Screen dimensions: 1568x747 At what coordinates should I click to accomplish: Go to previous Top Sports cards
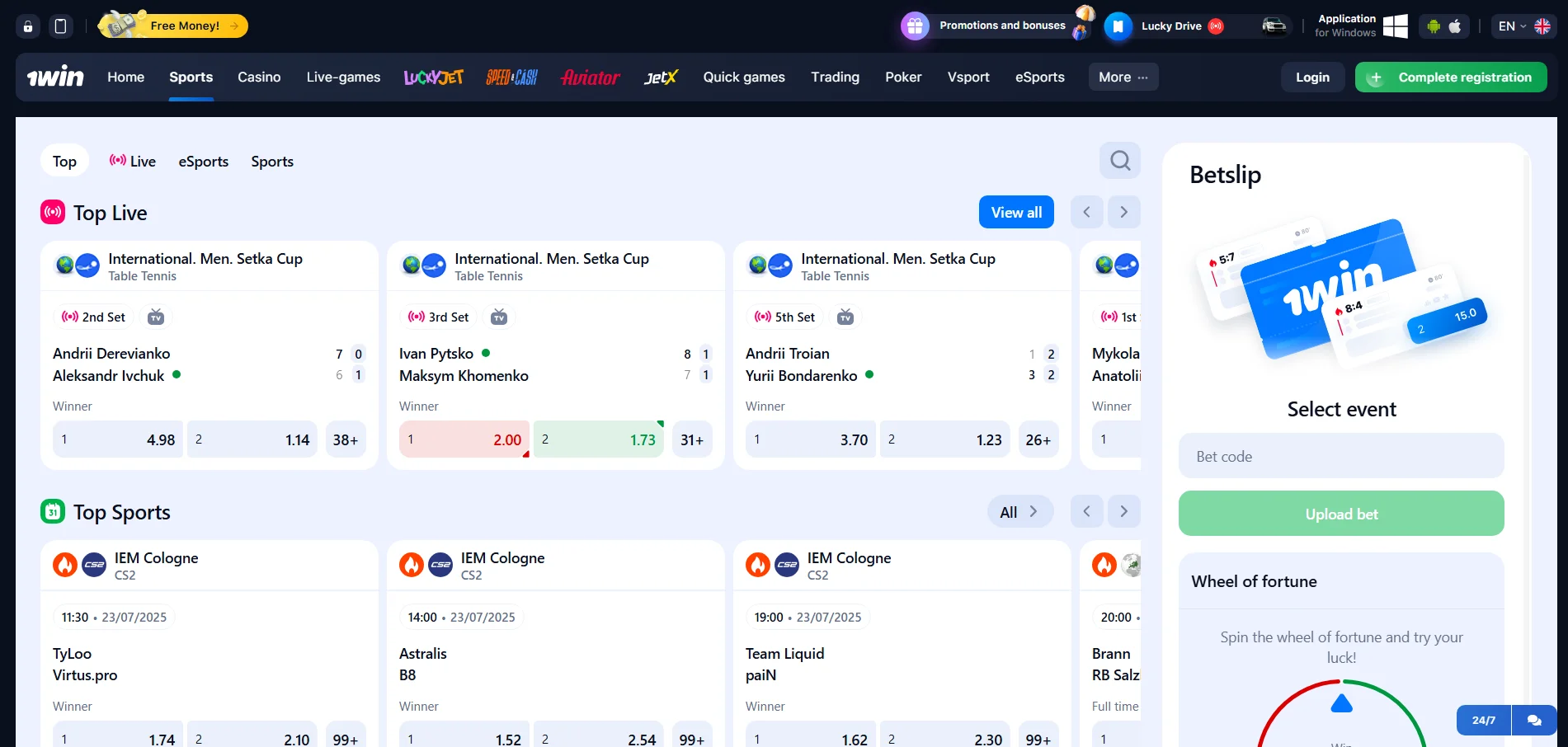[1086, 511]
